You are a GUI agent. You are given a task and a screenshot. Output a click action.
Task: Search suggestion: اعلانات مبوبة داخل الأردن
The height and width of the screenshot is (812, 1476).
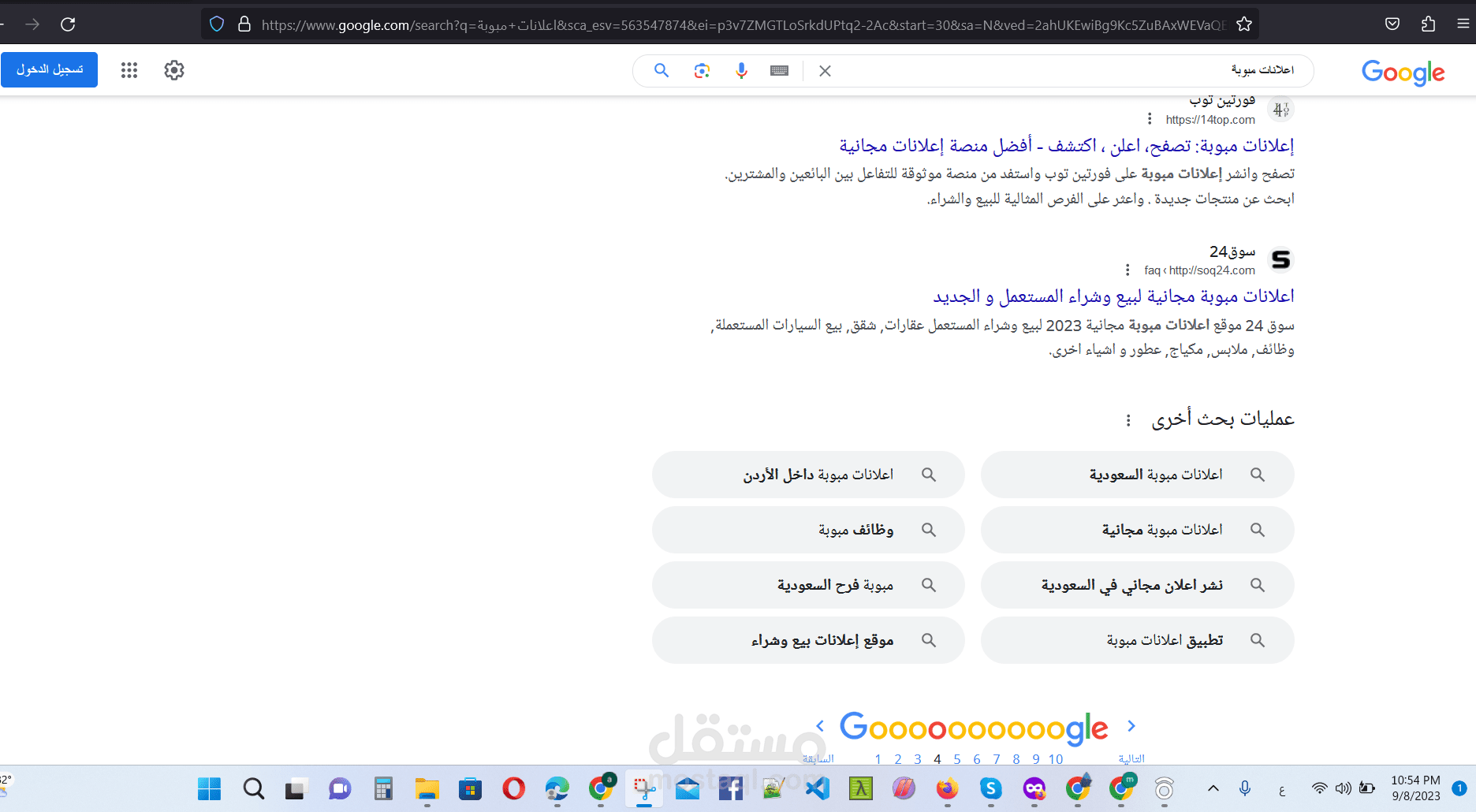808,475
